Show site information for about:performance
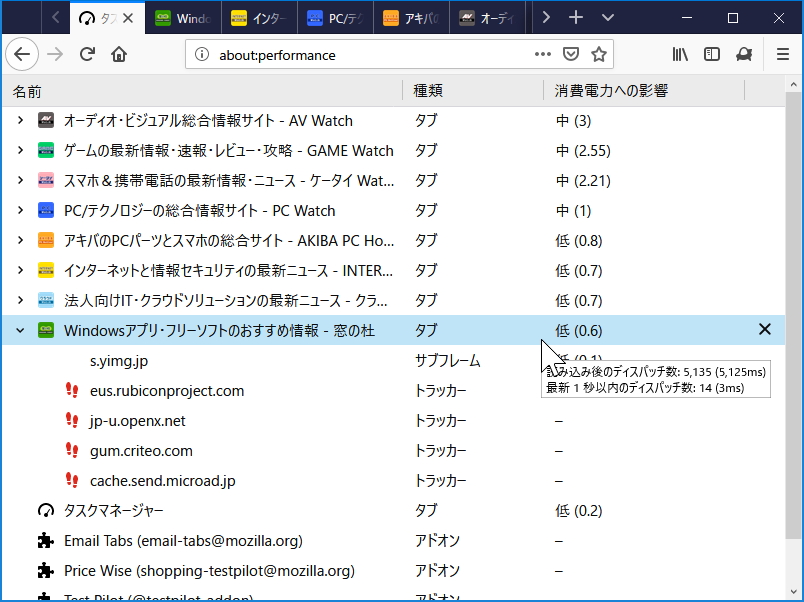The width and height of the screenshot is (804, 602). (x=202, y=54)
